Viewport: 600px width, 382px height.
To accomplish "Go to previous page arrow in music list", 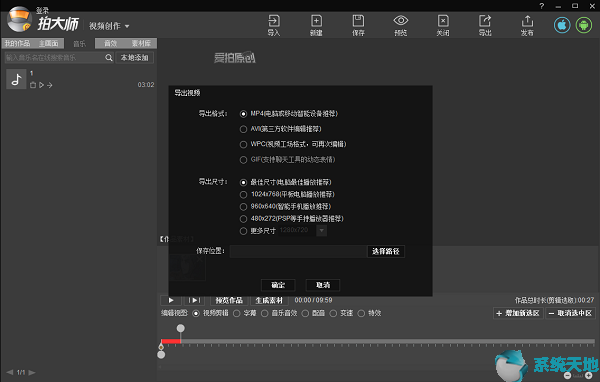I will (10, 372).
